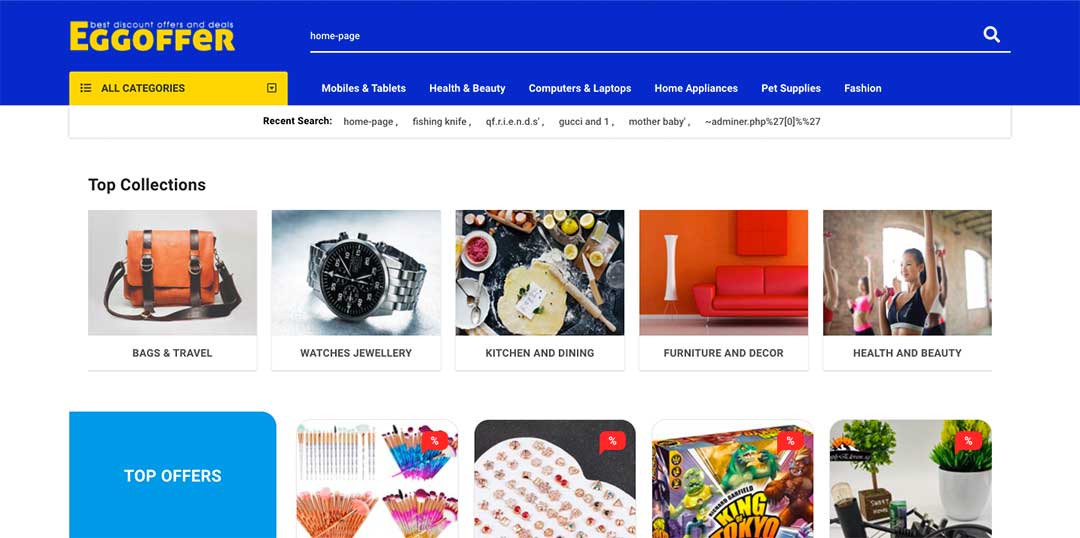Click the All Categories list icon

[x=86, y=88]
